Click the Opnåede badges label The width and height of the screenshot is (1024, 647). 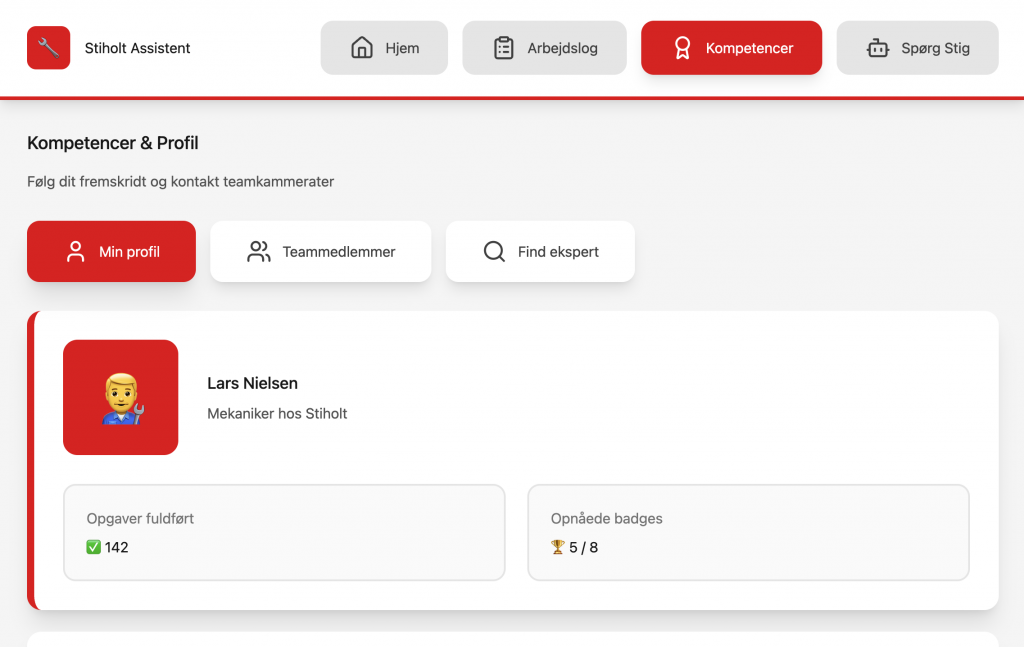[x=606, y=519]
